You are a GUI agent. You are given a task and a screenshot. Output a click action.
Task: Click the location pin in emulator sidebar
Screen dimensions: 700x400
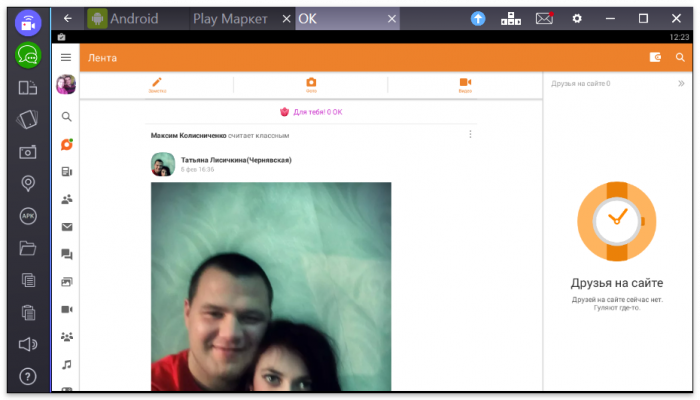[x=28, y=183]
